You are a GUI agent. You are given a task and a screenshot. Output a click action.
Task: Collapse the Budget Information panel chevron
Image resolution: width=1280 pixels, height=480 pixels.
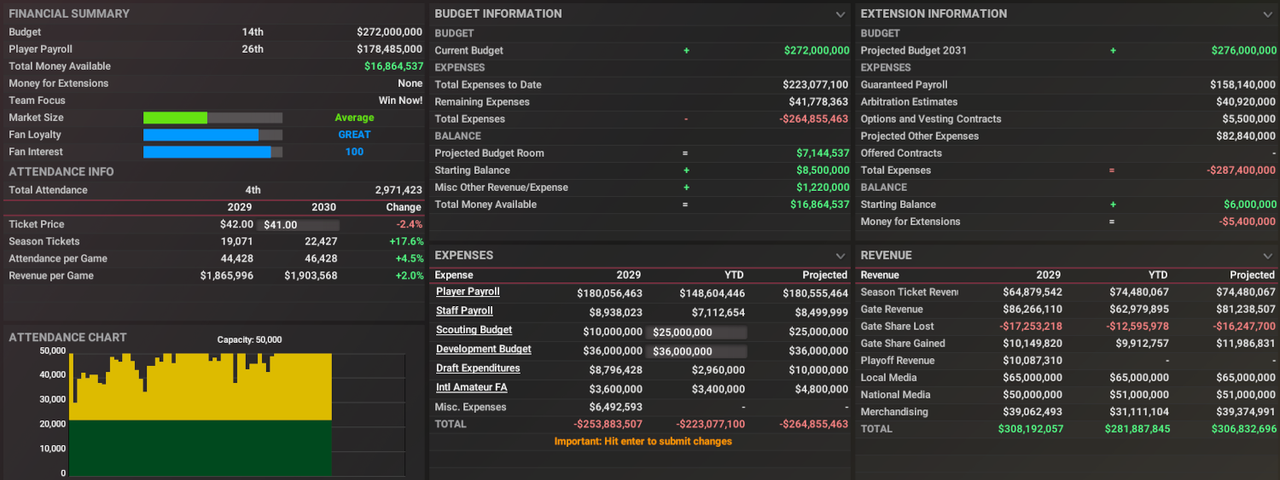click(x=841, y=14)
